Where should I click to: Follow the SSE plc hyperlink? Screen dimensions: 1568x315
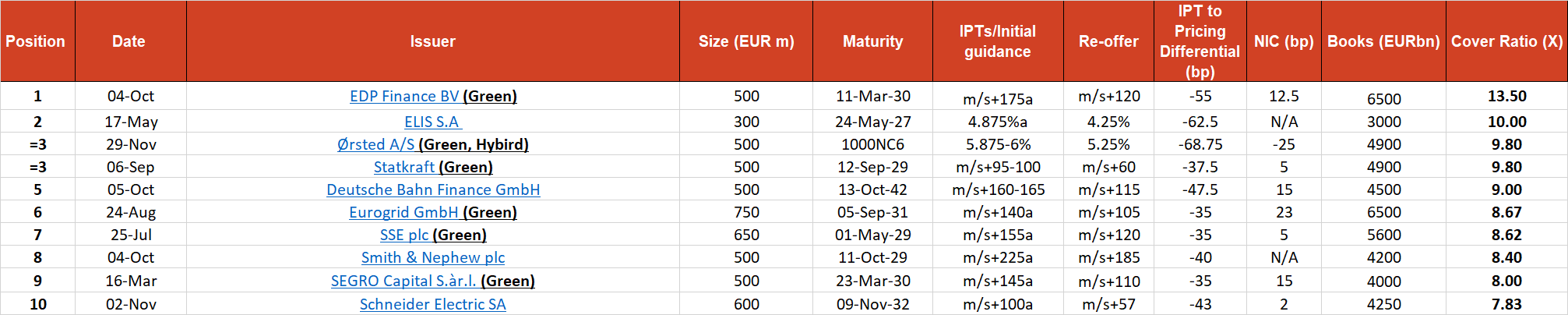[x=404, y=235]
